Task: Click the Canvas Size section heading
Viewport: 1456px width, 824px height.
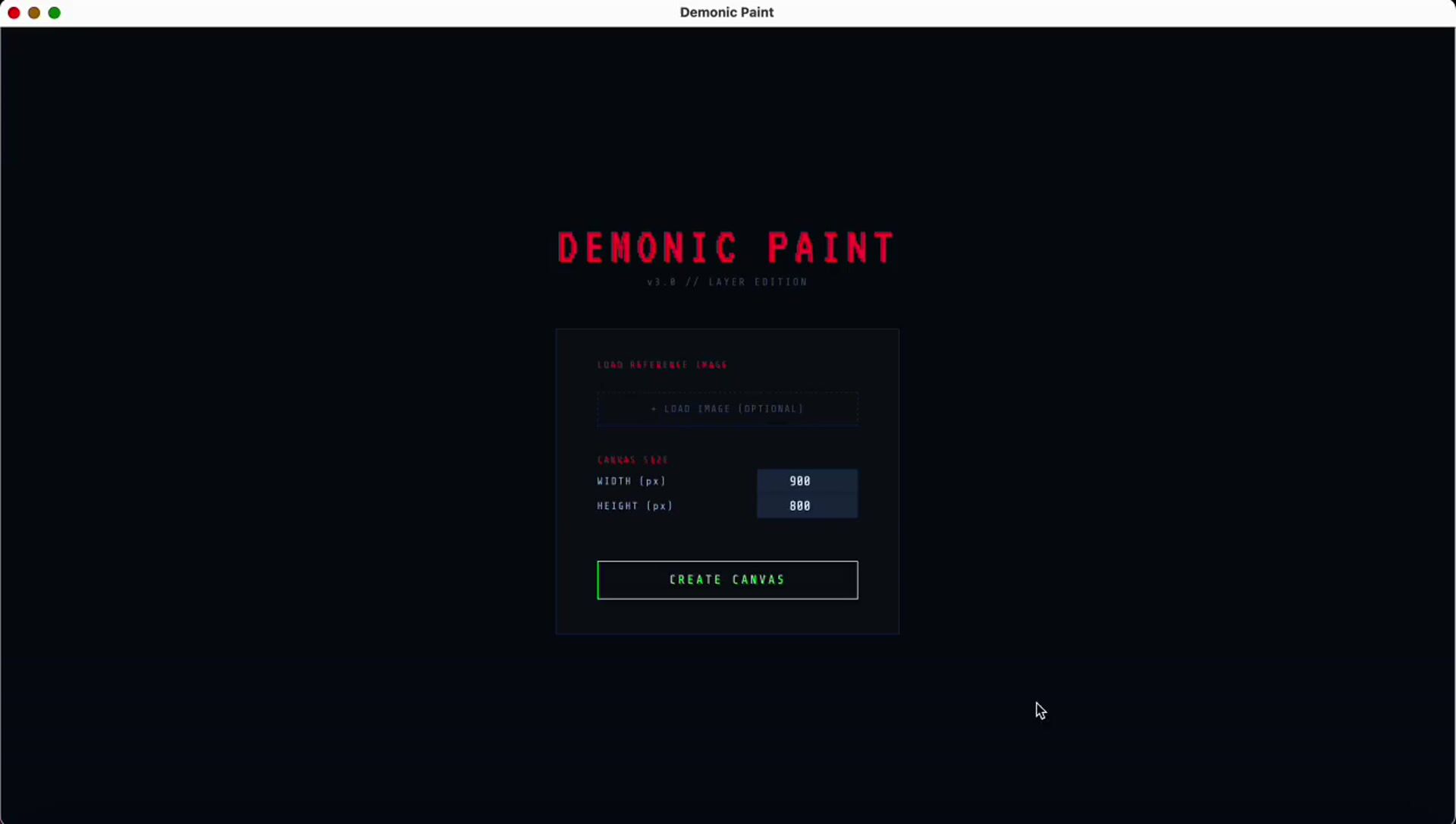Action: click(632, 460)
